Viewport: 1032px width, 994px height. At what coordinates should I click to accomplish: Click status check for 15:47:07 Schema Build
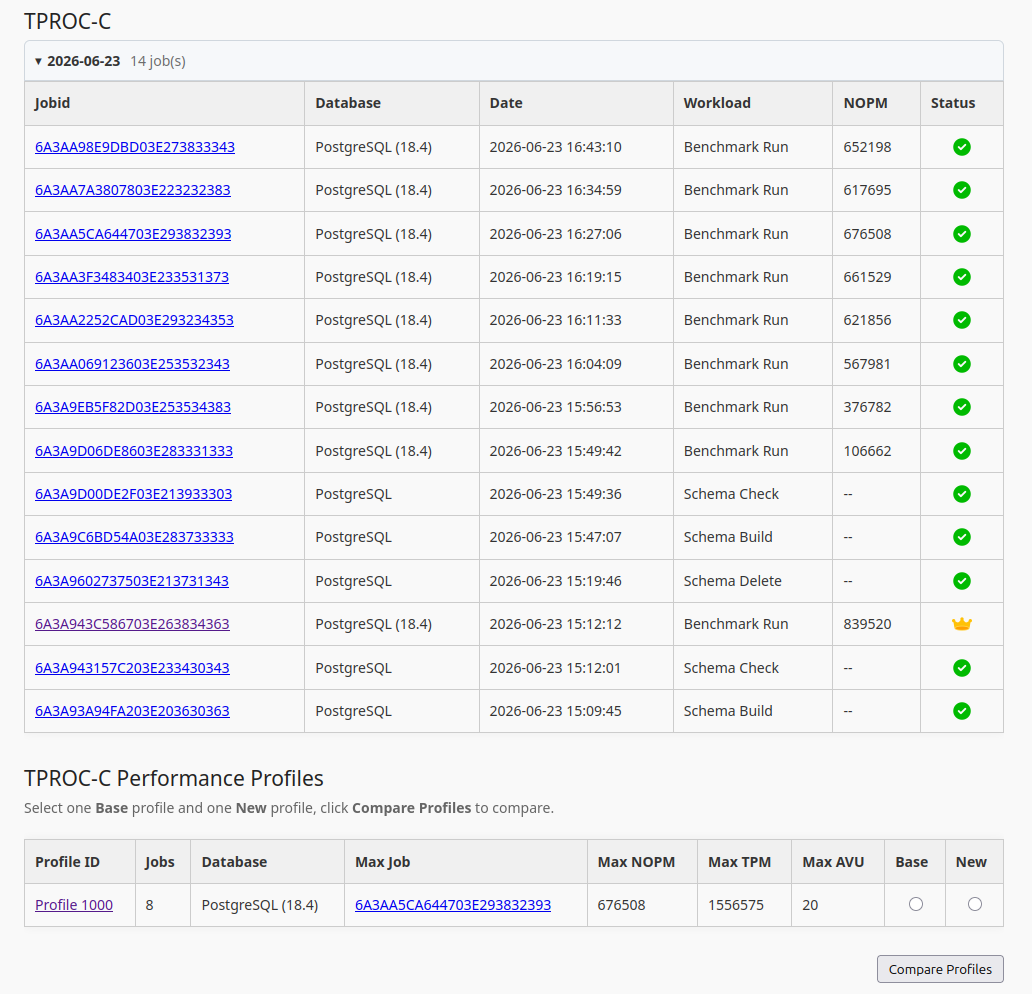pyautogui.click(x=962, y=537)
